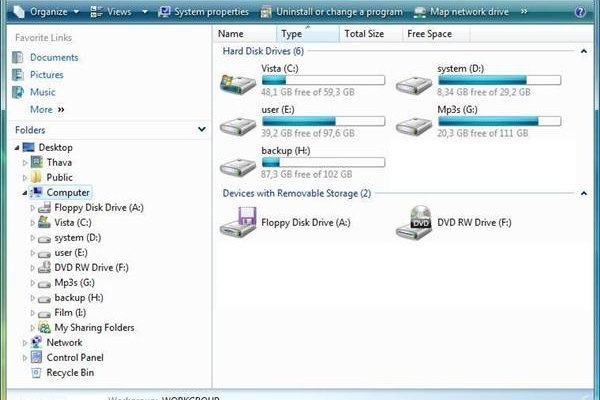Image resolution: width=600 pixels, height=400 pixels.
Task: Click the system (D:) capacity bar
Action: point(499,80)
